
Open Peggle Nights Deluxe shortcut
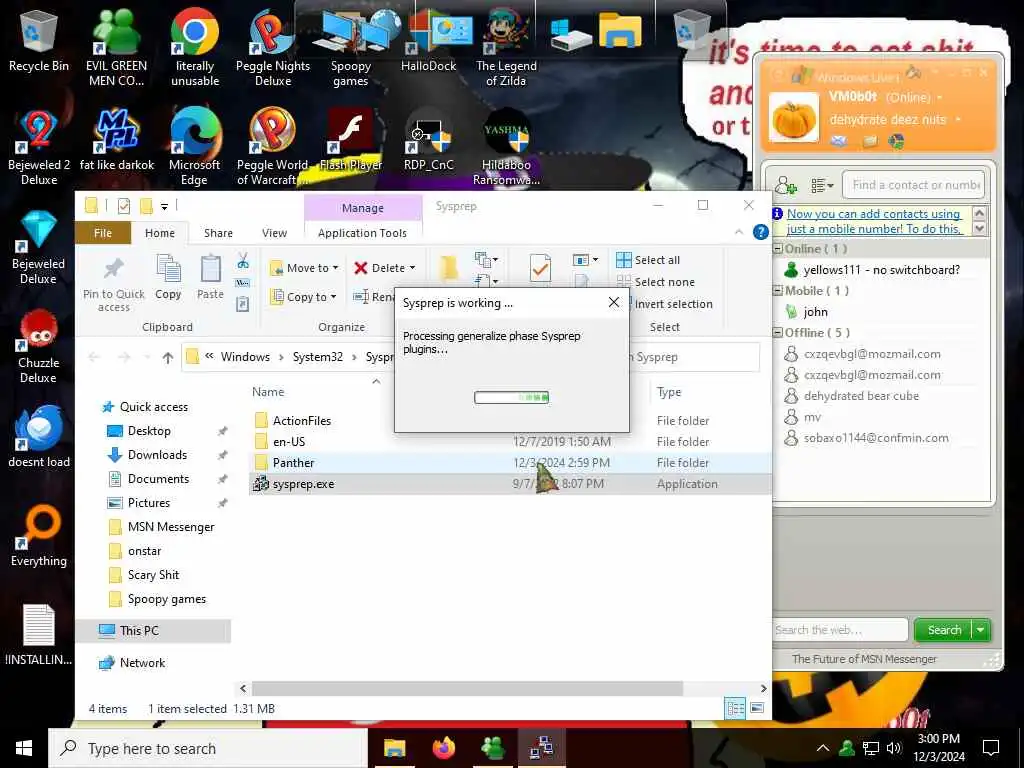pyautogui.click(x=273, y=49)
